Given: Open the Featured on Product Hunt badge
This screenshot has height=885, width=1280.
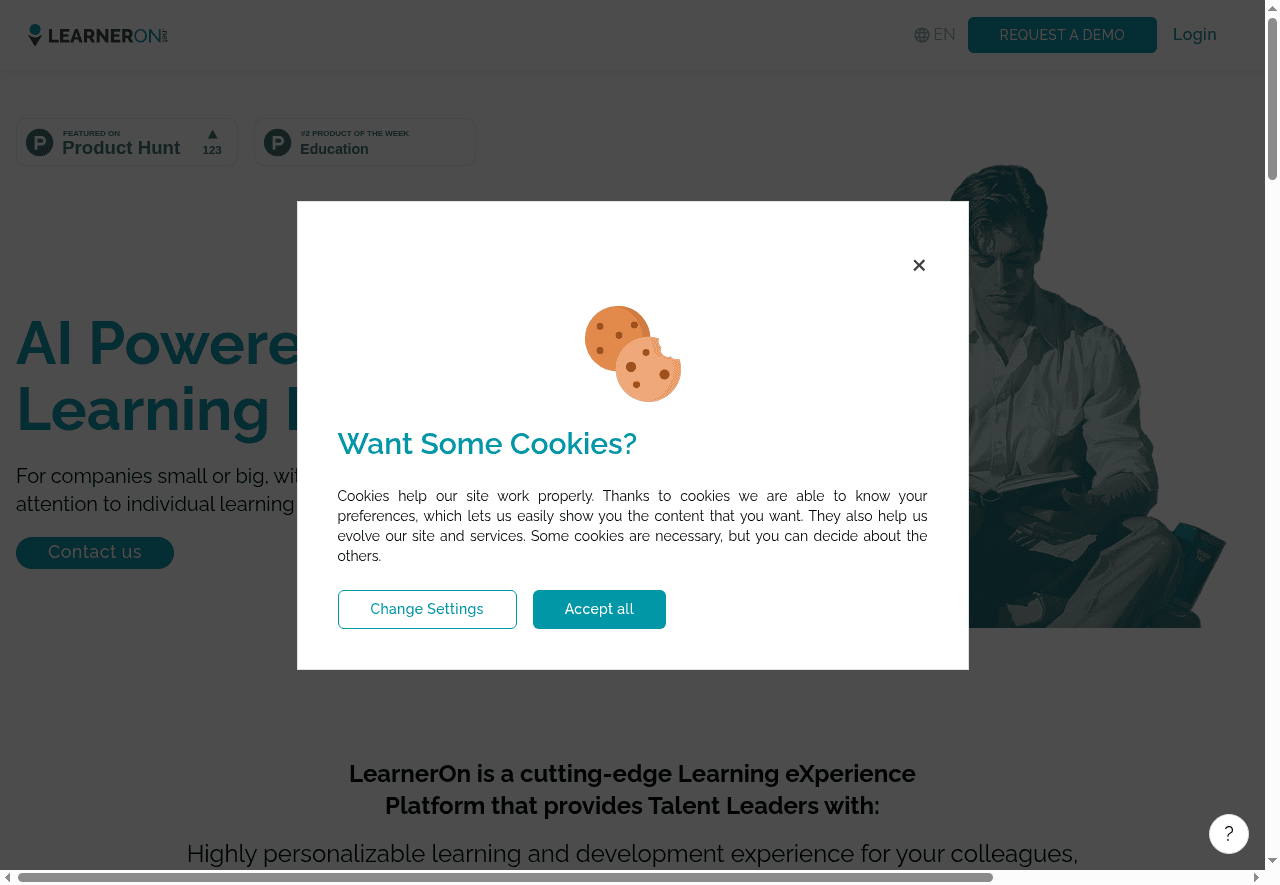Looking at the screenshot, I should [x=127, y=142].
